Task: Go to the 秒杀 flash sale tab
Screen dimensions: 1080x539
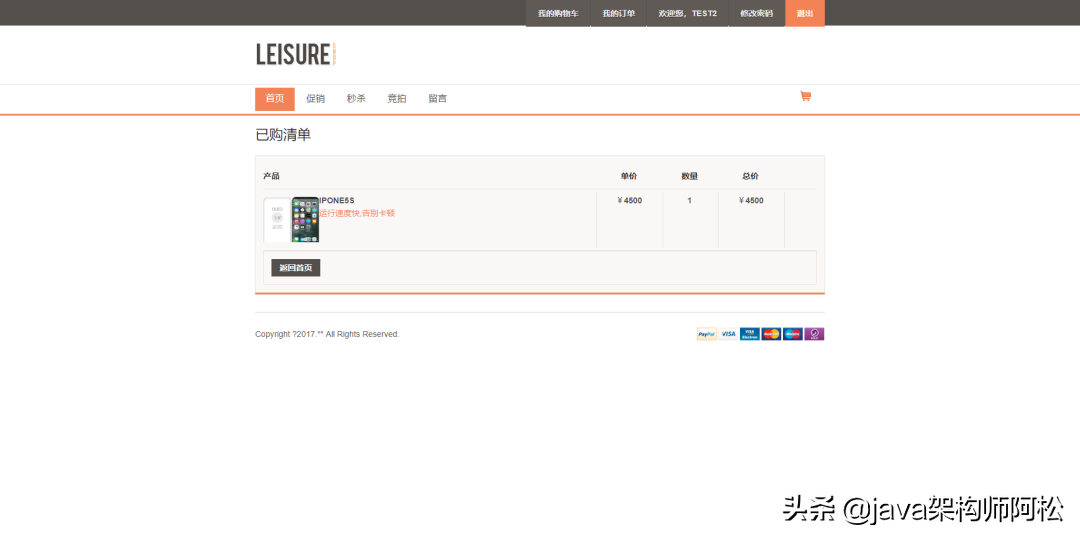Action: (x=356, y=99)
